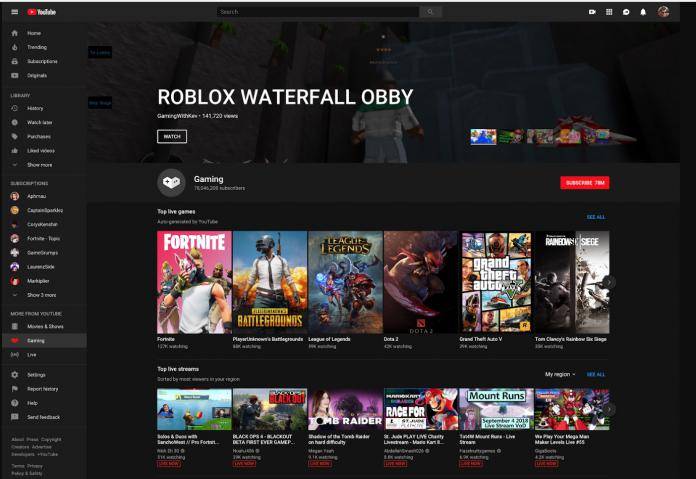Click SEE ALL for Top live games
This screenshot has height=479, width=696.
point(596,217)
